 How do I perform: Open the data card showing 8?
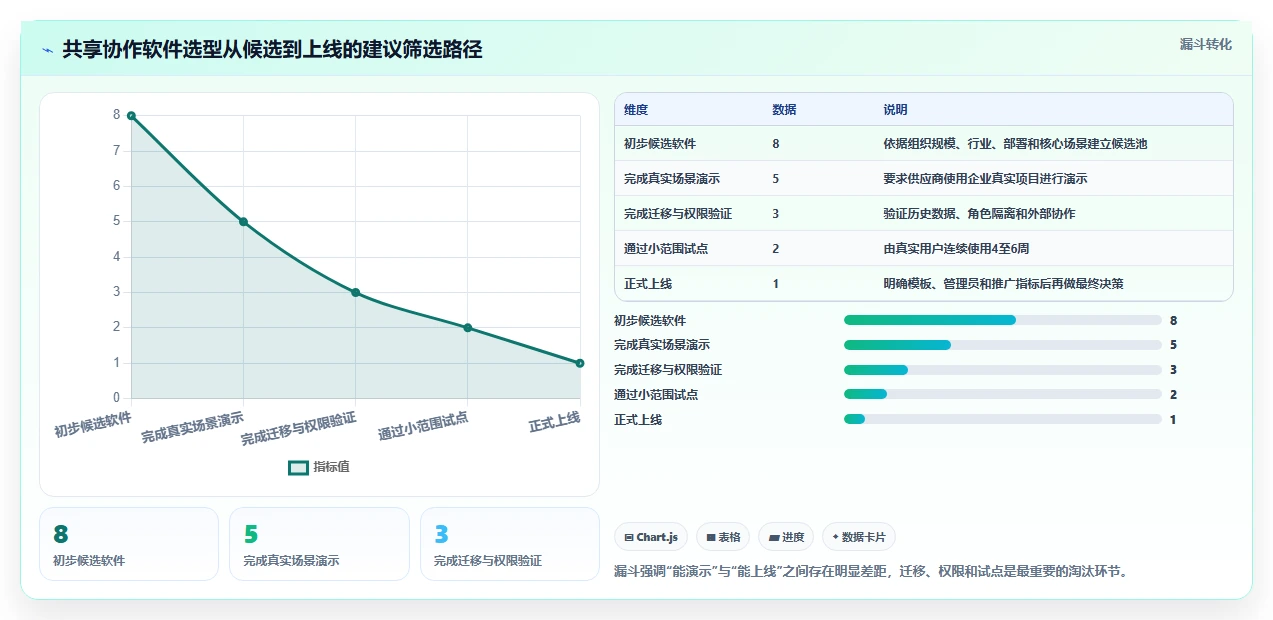[129, 544]
